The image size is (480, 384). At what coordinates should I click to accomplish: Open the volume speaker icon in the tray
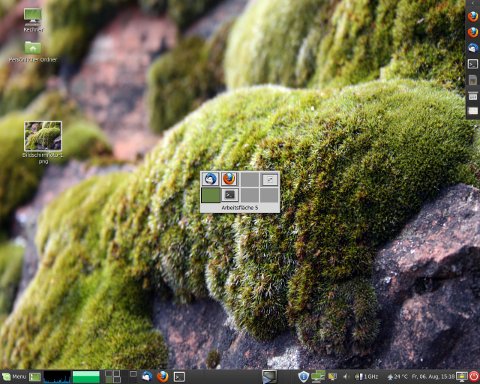[x=346, y=377]
